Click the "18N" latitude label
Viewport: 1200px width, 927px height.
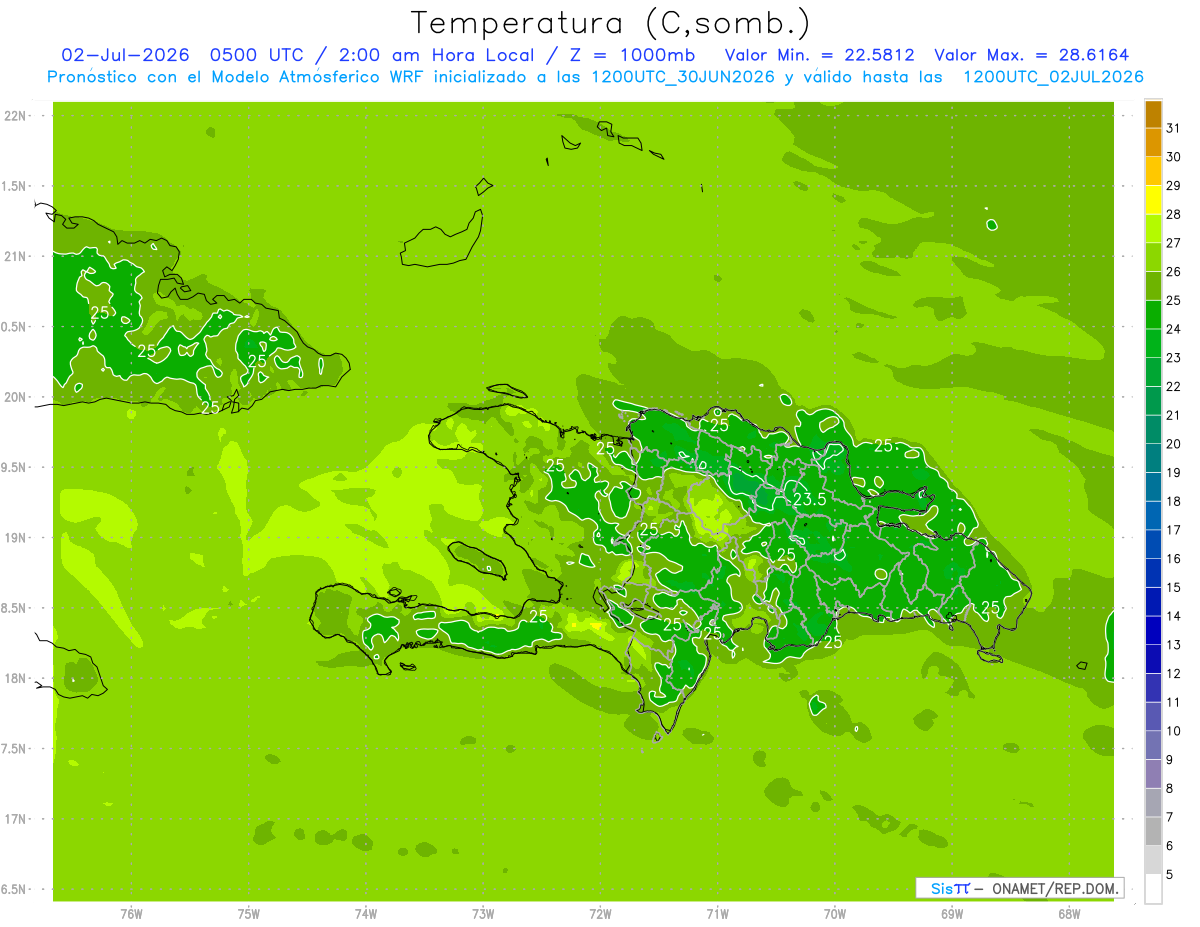pos(14,678)
